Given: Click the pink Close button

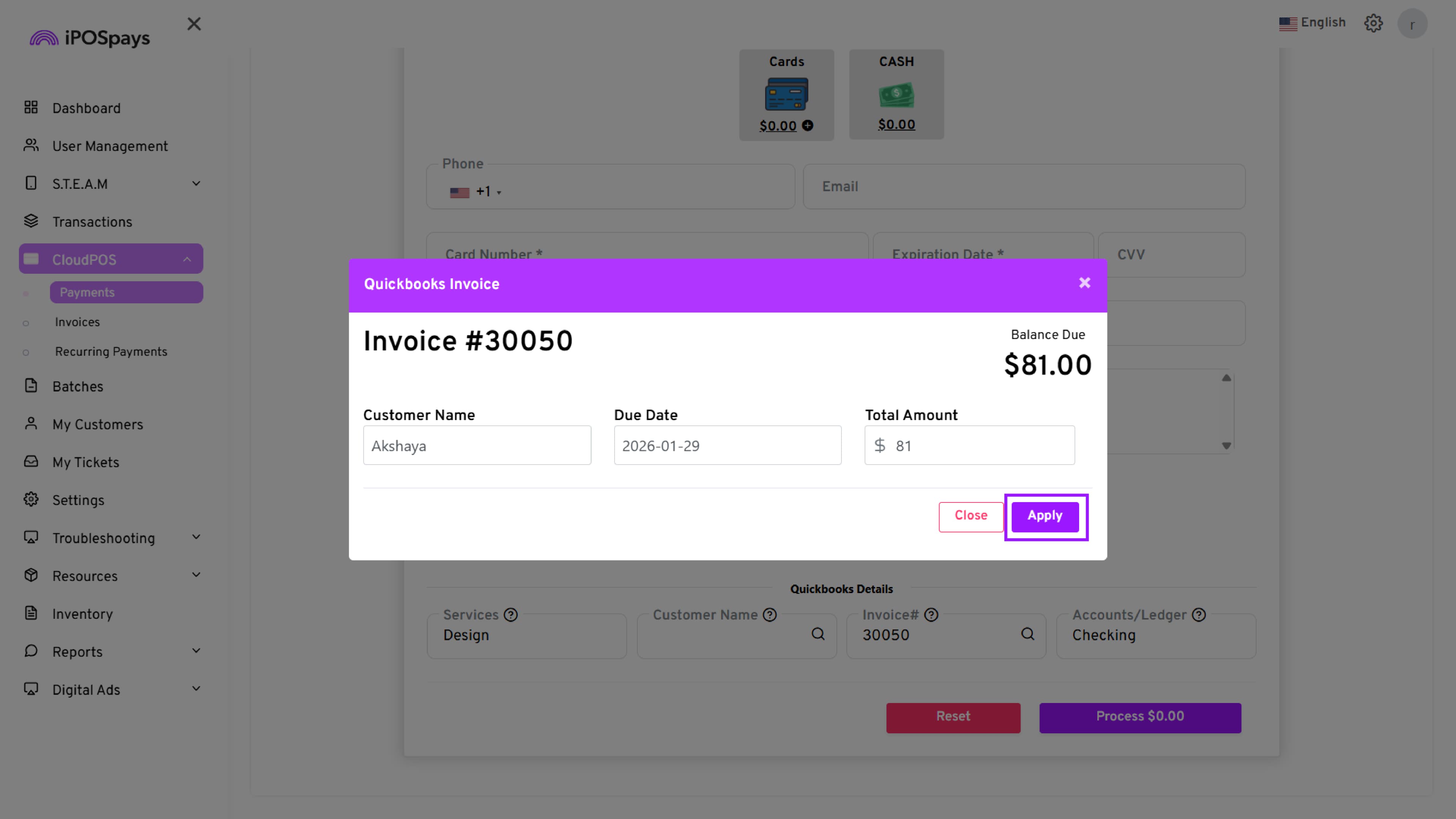Looking at the screenshot, I should tap(971, 516).
